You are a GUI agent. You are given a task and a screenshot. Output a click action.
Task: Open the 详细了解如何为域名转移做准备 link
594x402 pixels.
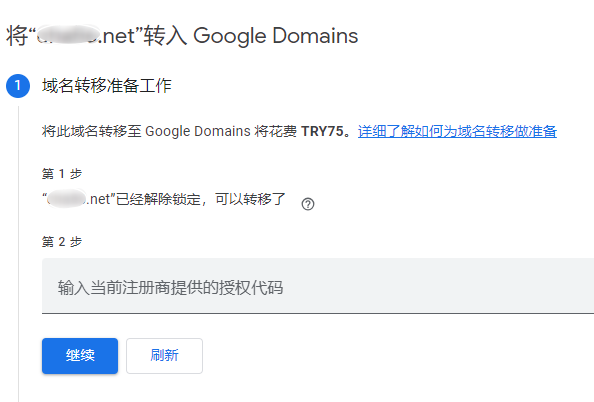[457, 131]
